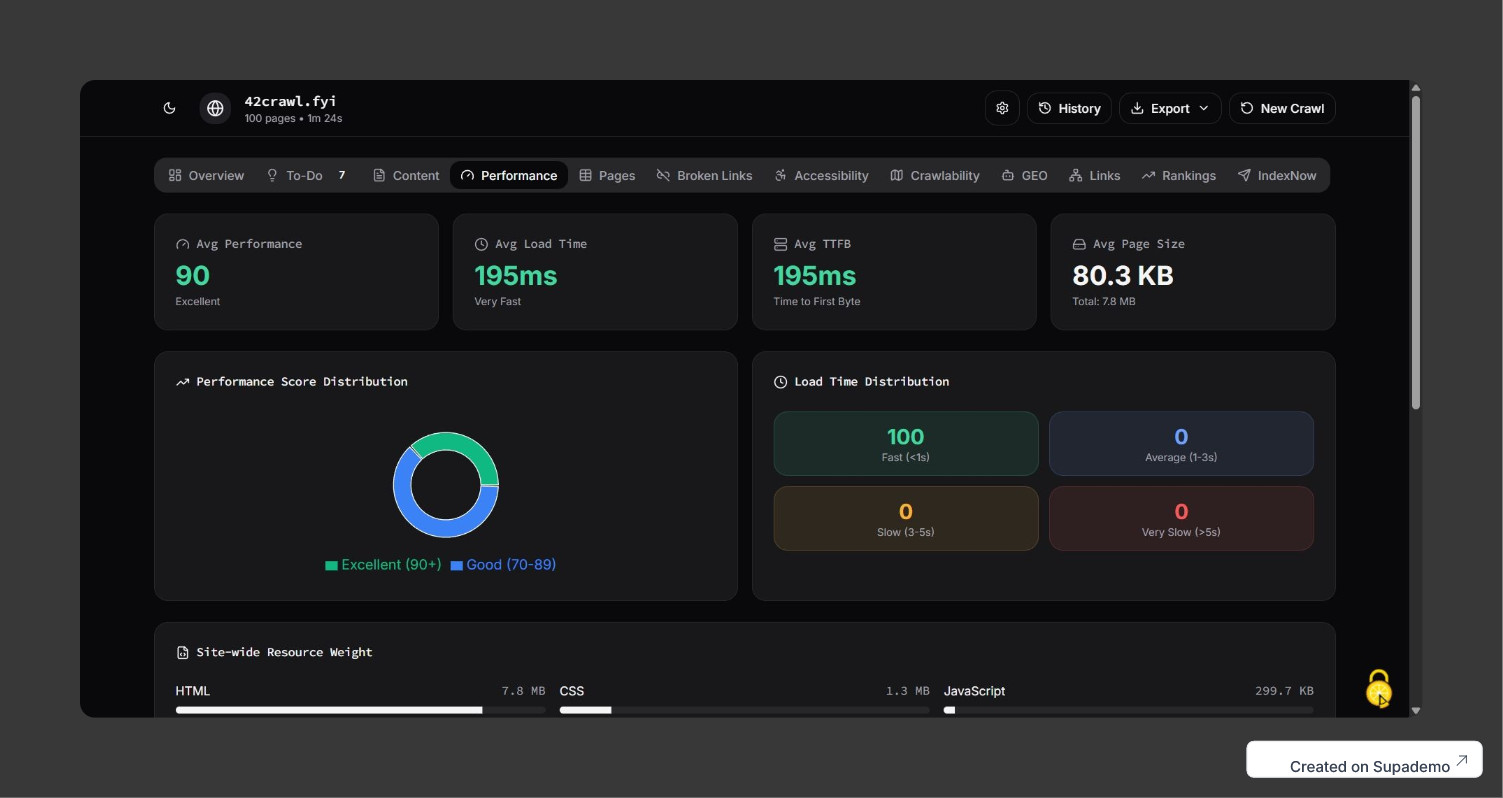Select the Pages tab
The image size is (1503, 798).
point(607,175)
